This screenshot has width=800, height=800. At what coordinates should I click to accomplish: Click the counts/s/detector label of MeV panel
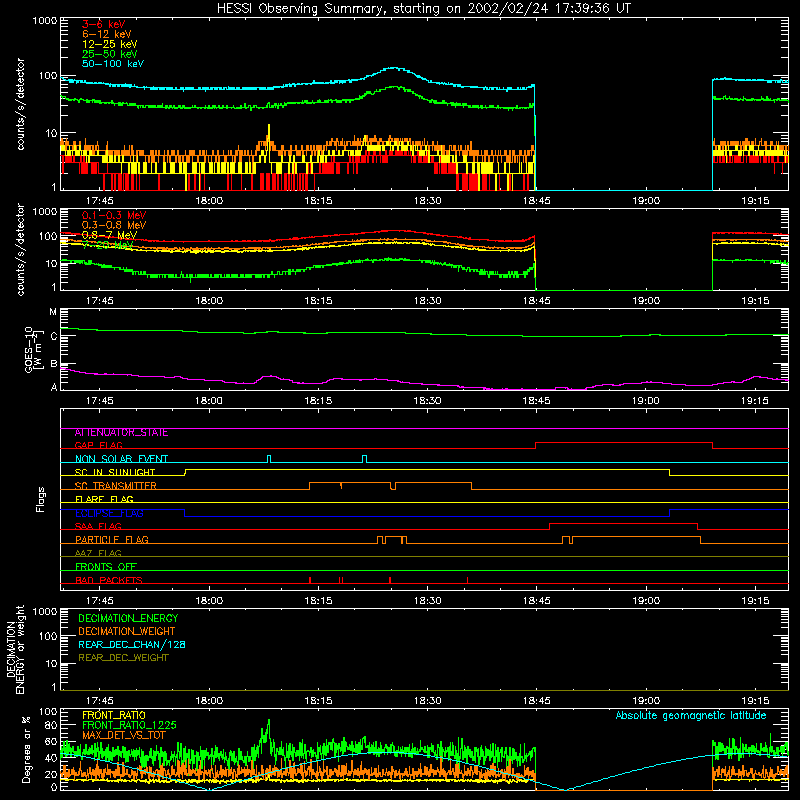[x=20, y=249]
